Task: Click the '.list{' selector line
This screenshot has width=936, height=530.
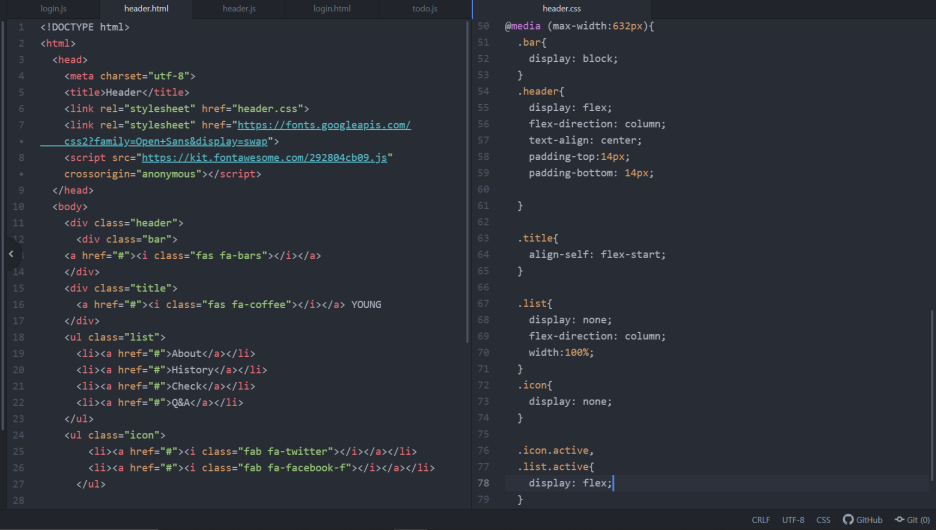Action: pos(534,303)
